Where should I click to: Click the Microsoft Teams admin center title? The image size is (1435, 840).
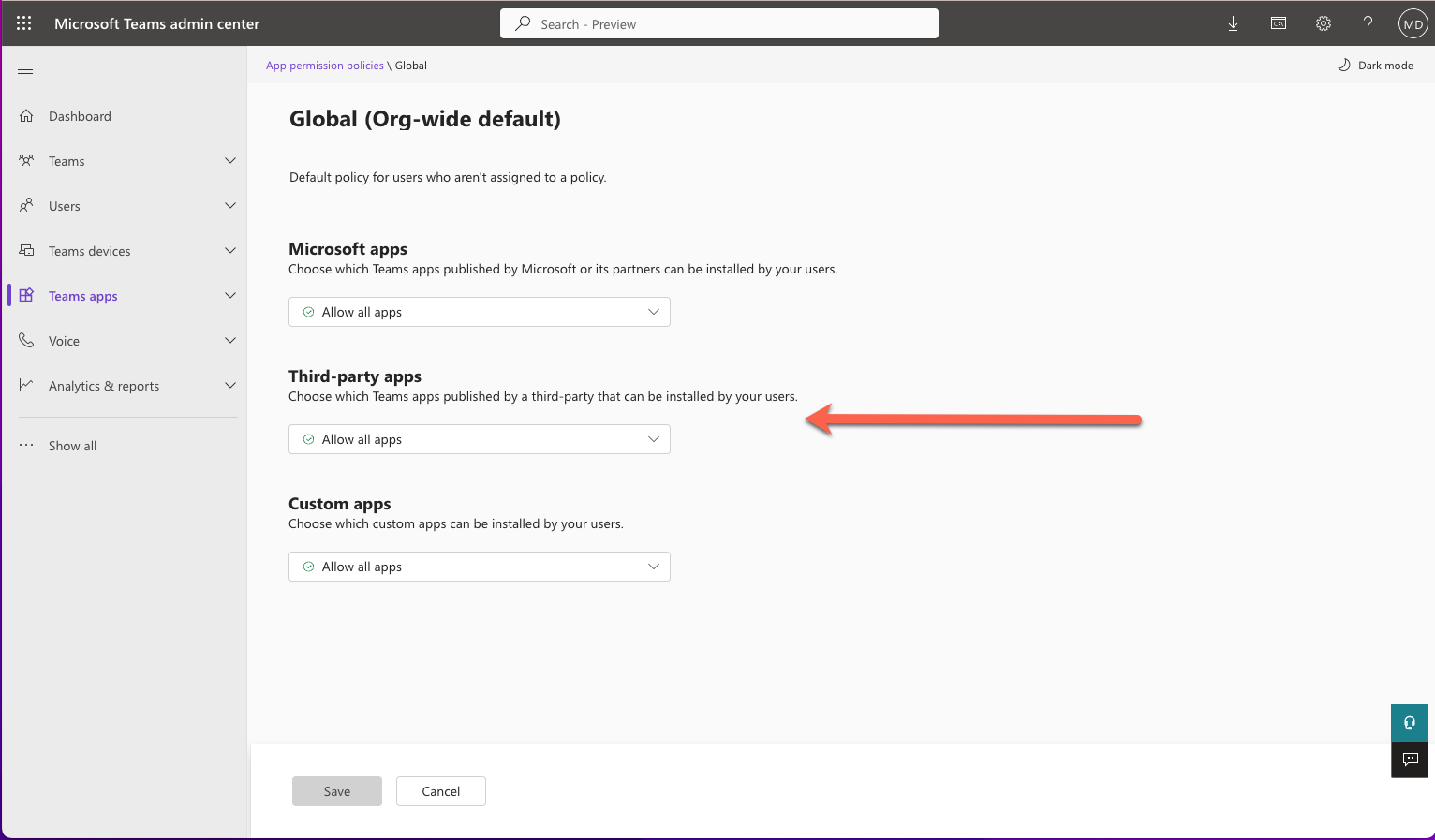[x=157, y=23]
